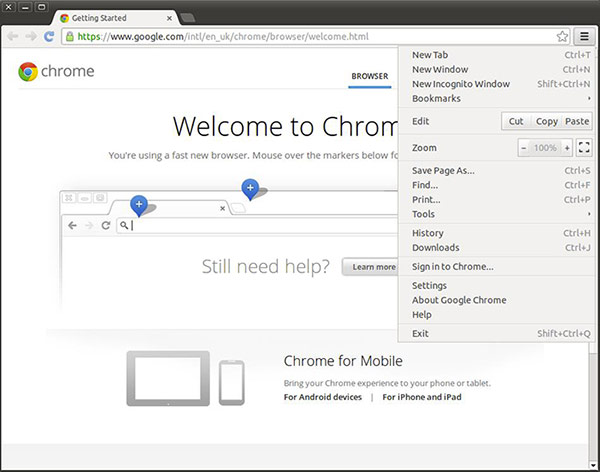Open a new tab using the tab strip button
Image resolution: width=600 pixels, height=472 pixels.
188,18
